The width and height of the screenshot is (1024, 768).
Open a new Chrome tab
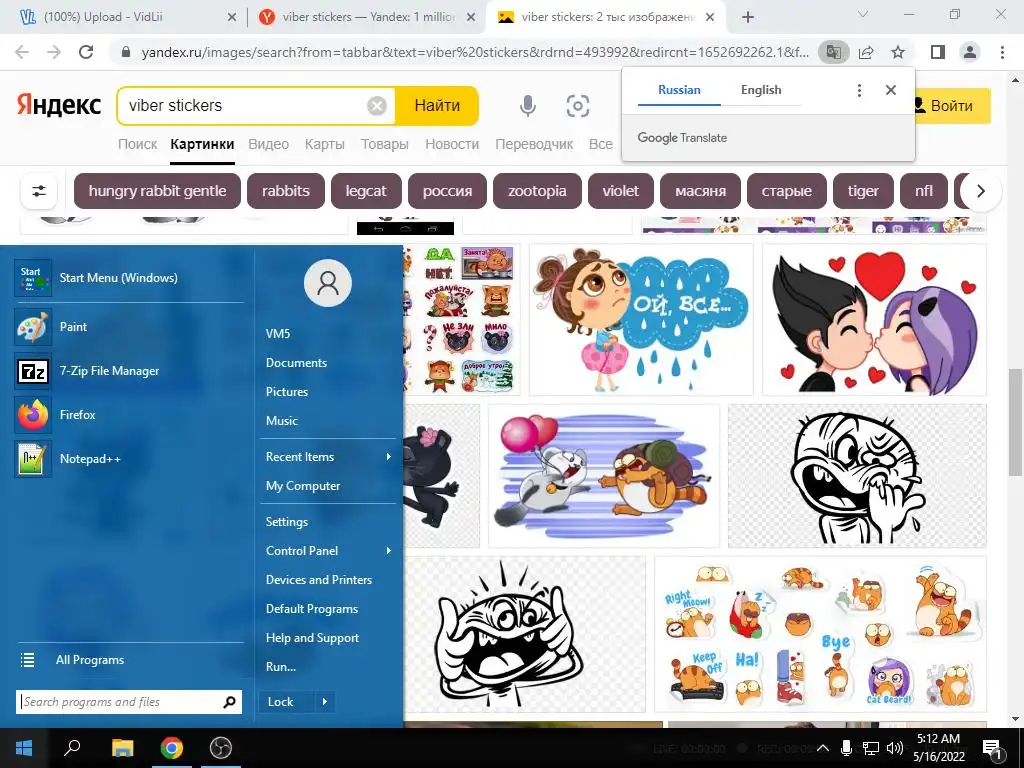click(748, 17)
